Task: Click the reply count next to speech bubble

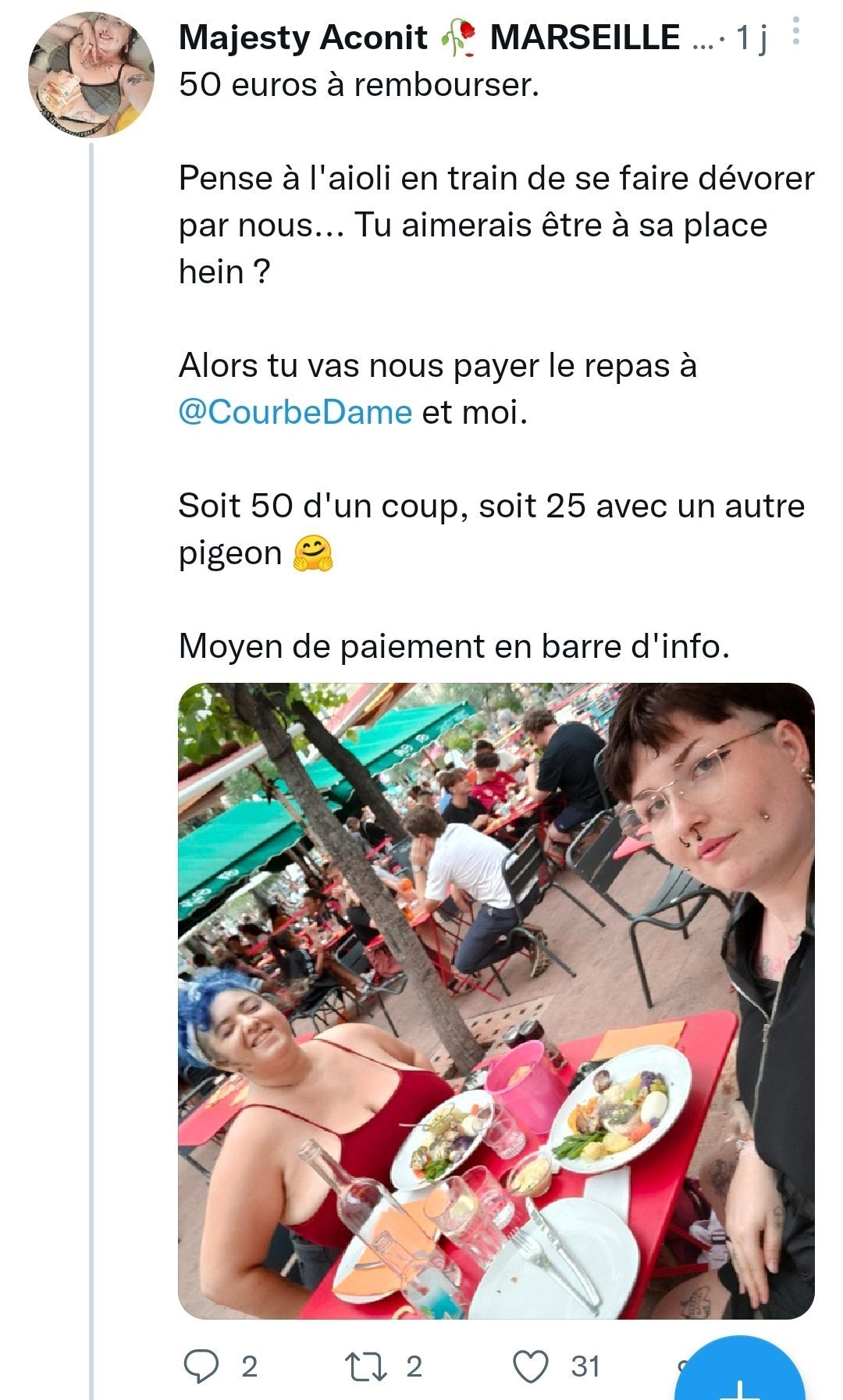Action: pyautogui.click(x=249, y=1366)
